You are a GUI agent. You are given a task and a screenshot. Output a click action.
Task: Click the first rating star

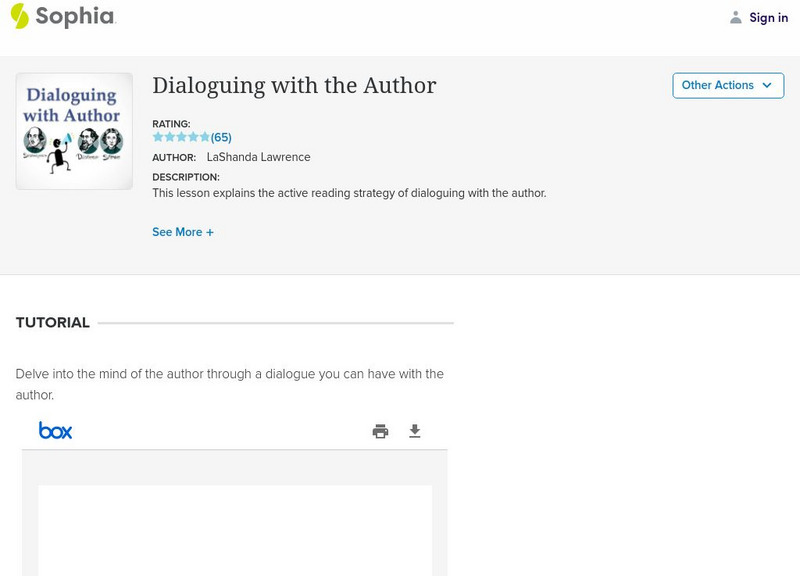click(x=158, y=137)
